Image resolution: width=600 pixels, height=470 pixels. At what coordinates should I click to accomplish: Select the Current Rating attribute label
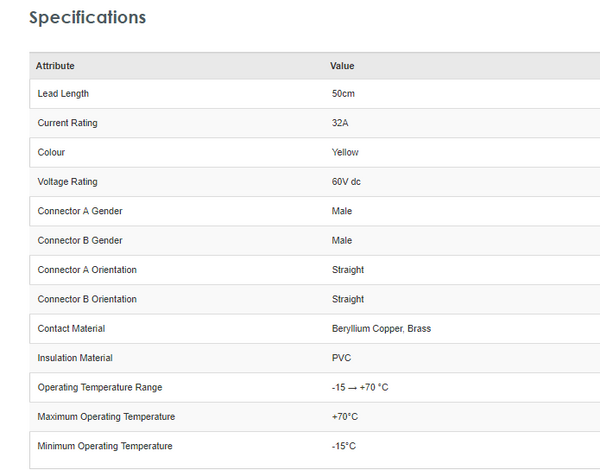(x=68, y=123)
